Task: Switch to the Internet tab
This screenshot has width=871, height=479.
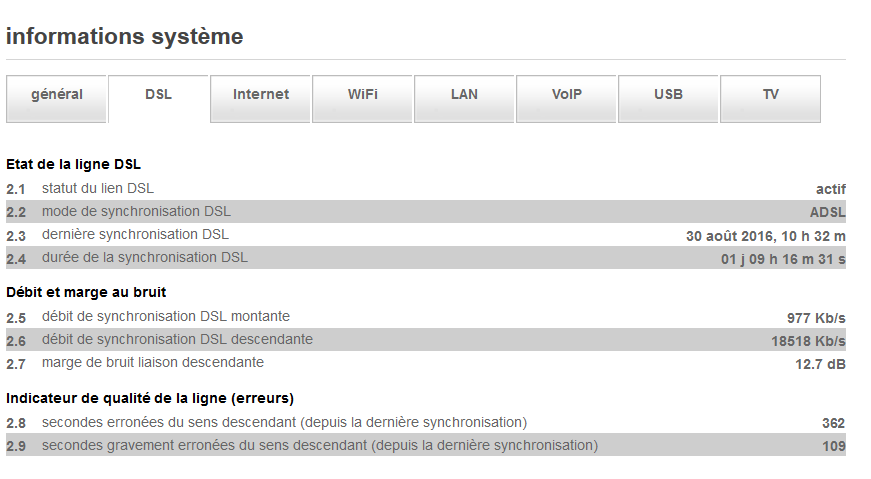Action: 261,95
